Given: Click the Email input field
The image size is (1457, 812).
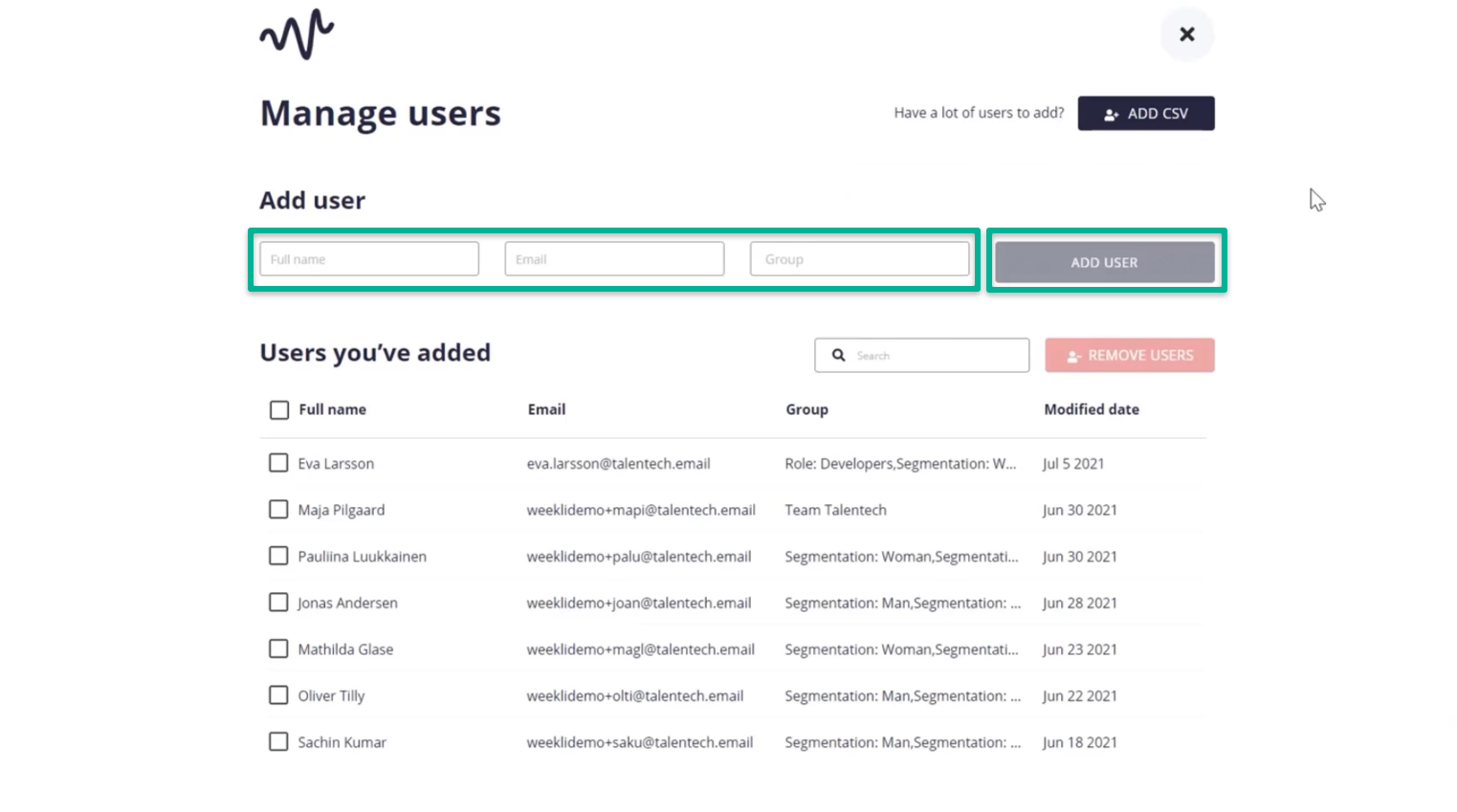Looking at the screenshot, I should point(614,259).
